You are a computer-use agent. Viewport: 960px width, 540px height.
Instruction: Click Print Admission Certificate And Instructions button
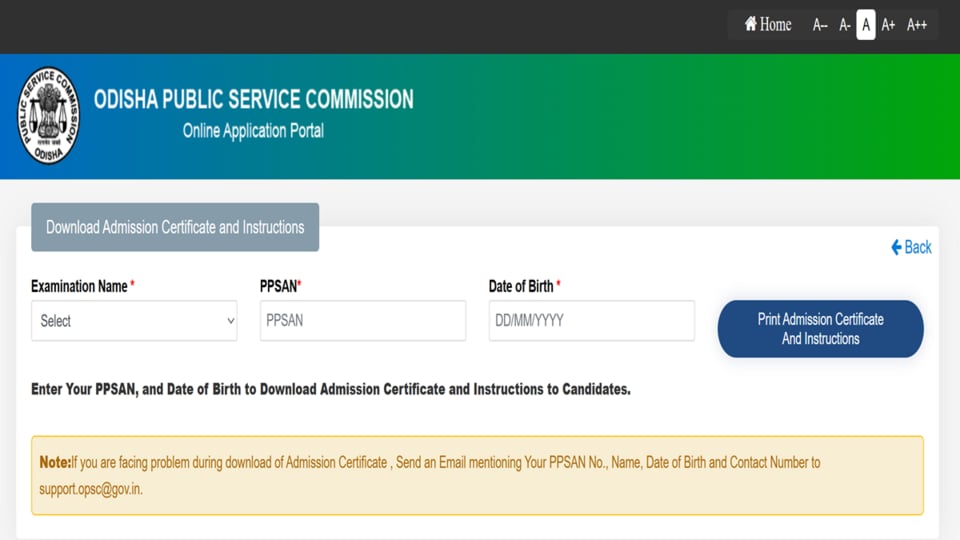click(x=820, y=329)
